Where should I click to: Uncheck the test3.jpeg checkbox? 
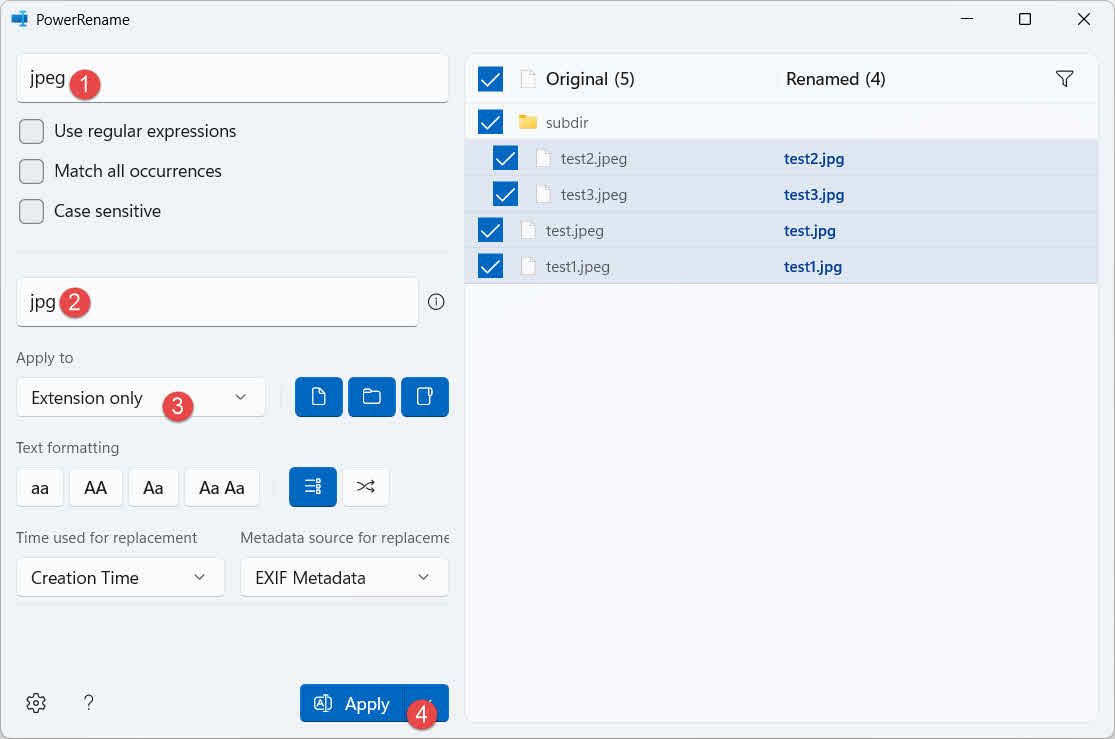505,194
